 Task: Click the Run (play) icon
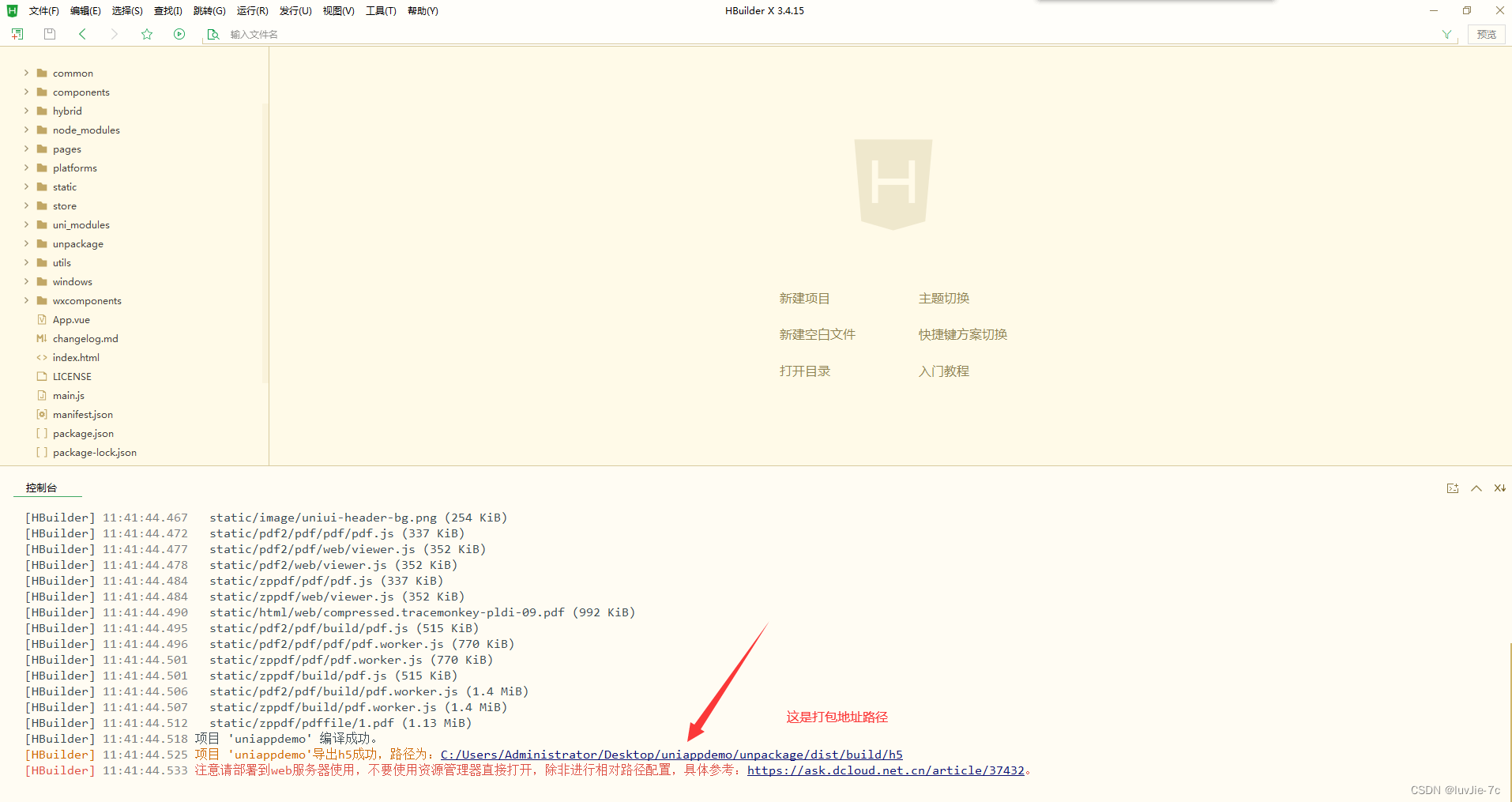coord(179,34)
